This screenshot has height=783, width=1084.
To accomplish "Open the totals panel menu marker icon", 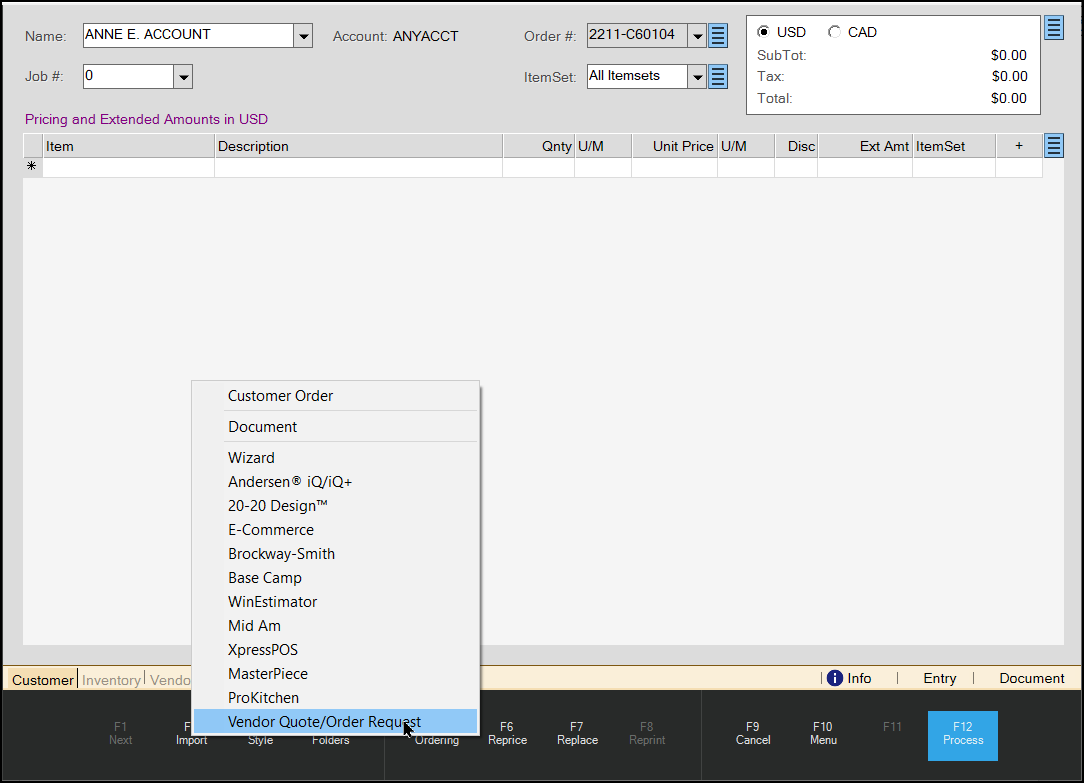I will pyautogui.click(x=1053, y=28).
